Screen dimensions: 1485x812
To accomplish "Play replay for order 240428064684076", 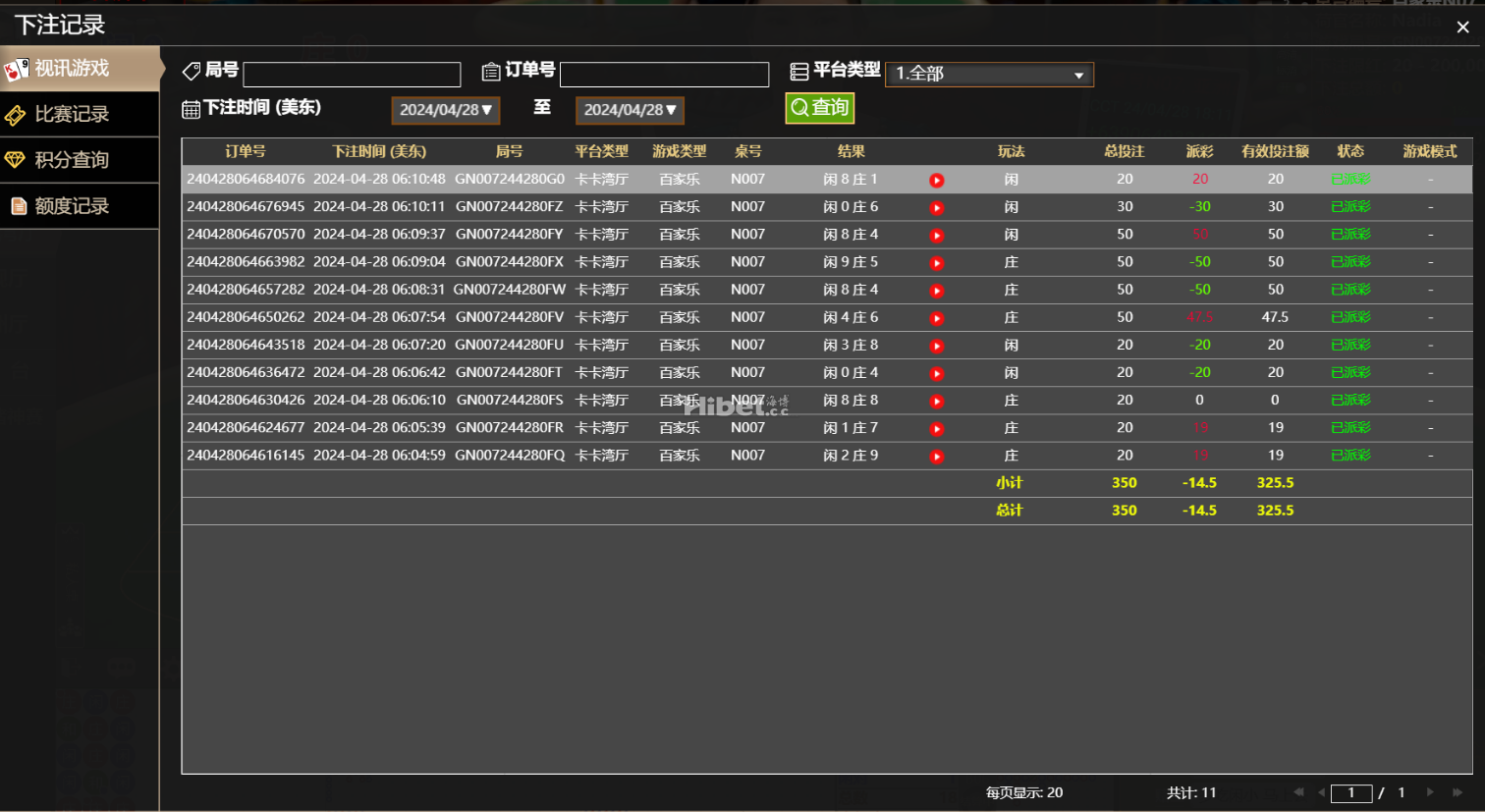I will pyautogui.click(x=936, y=180).
